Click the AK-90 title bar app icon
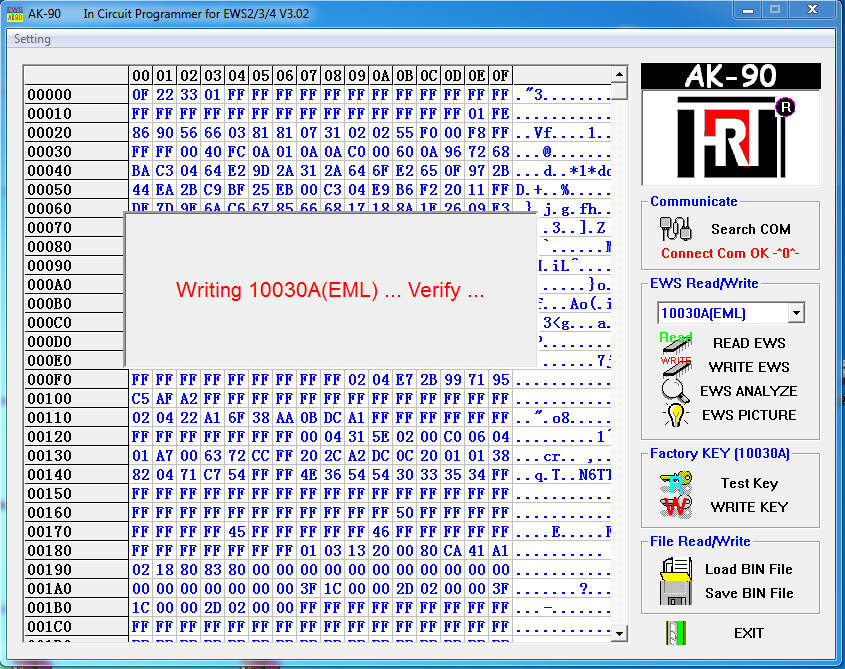The height and width of the screenshot is (669, 845). point(15,13)
